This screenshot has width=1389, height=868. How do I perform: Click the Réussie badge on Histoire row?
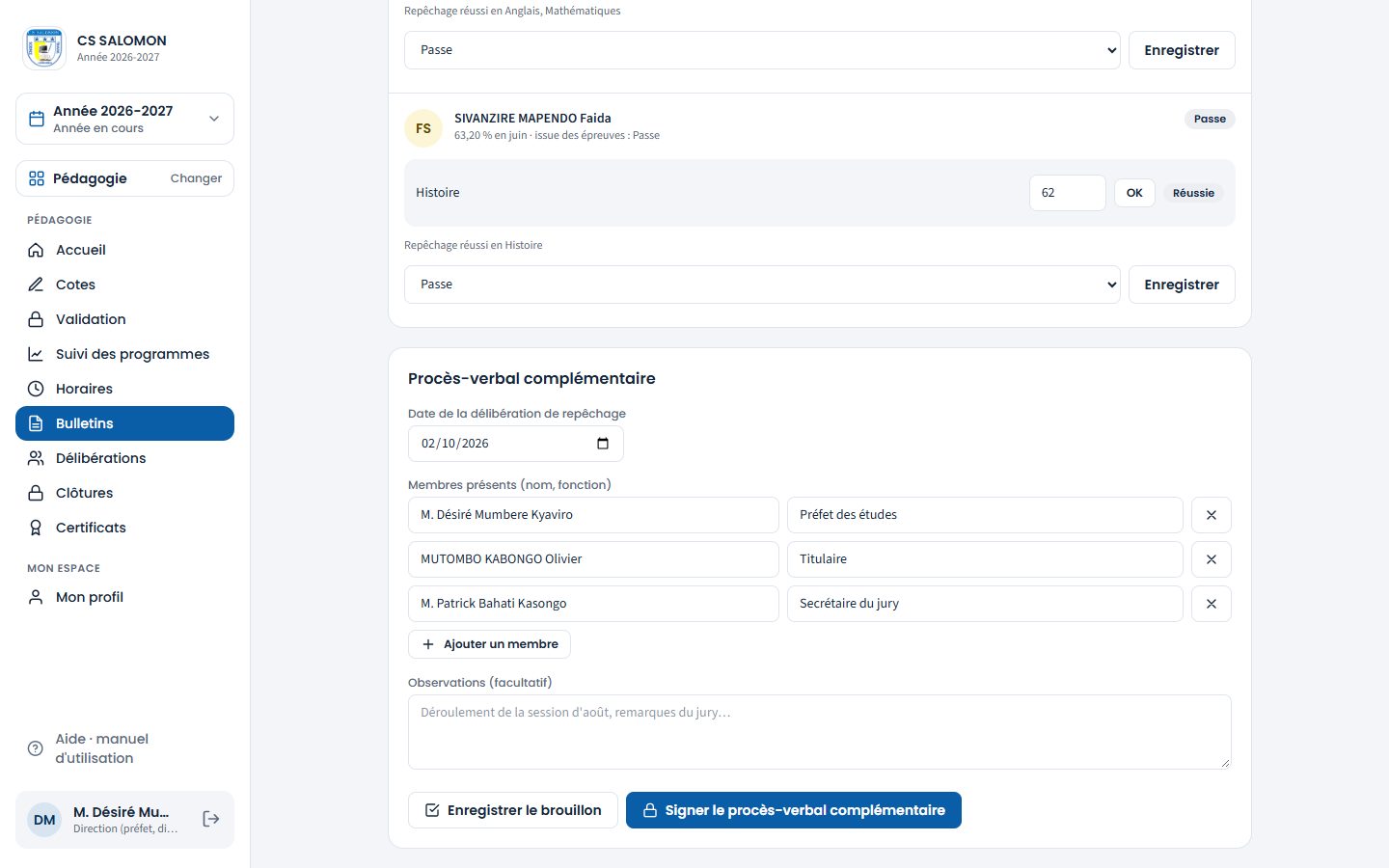(1193, 193)
